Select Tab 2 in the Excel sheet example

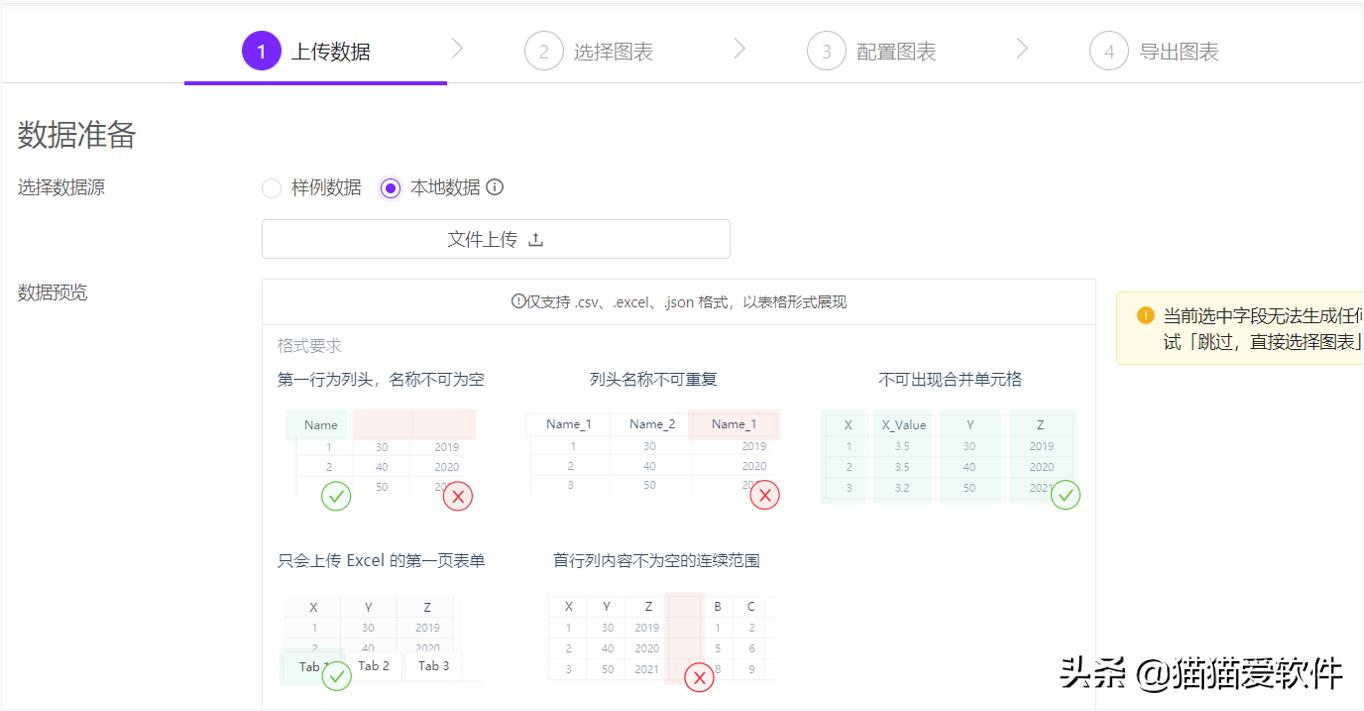coord(374,667)
